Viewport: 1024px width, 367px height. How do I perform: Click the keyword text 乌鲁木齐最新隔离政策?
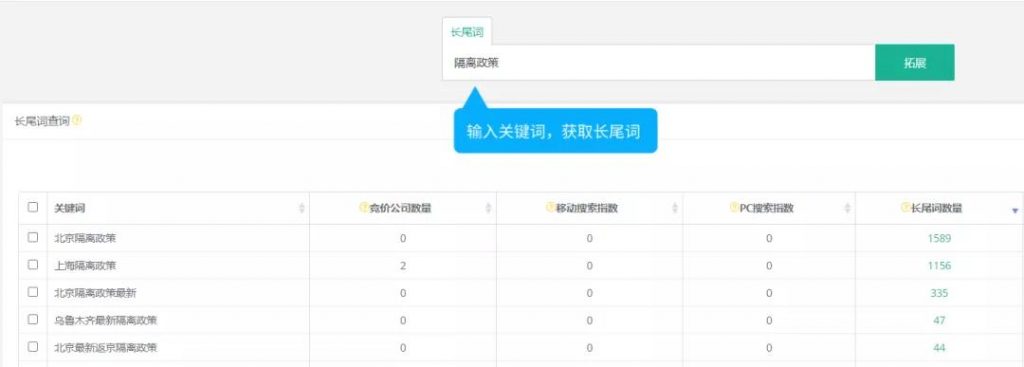pos(106,321)
